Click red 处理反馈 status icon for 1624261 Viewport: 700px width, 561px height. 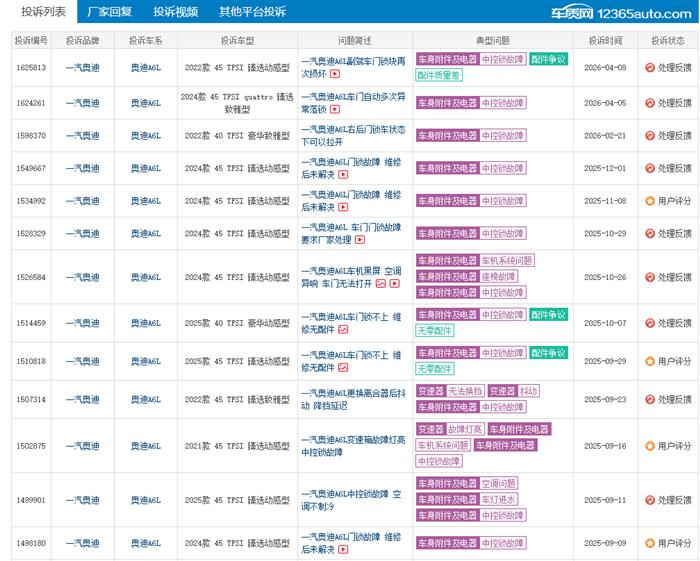tap(650, 103)
